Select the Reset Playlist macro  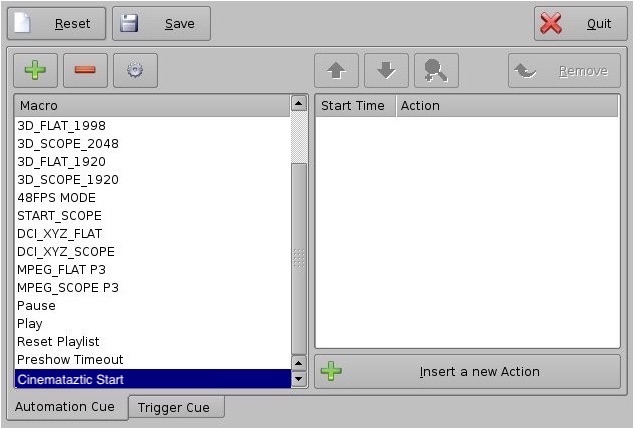tap(152, 341)
